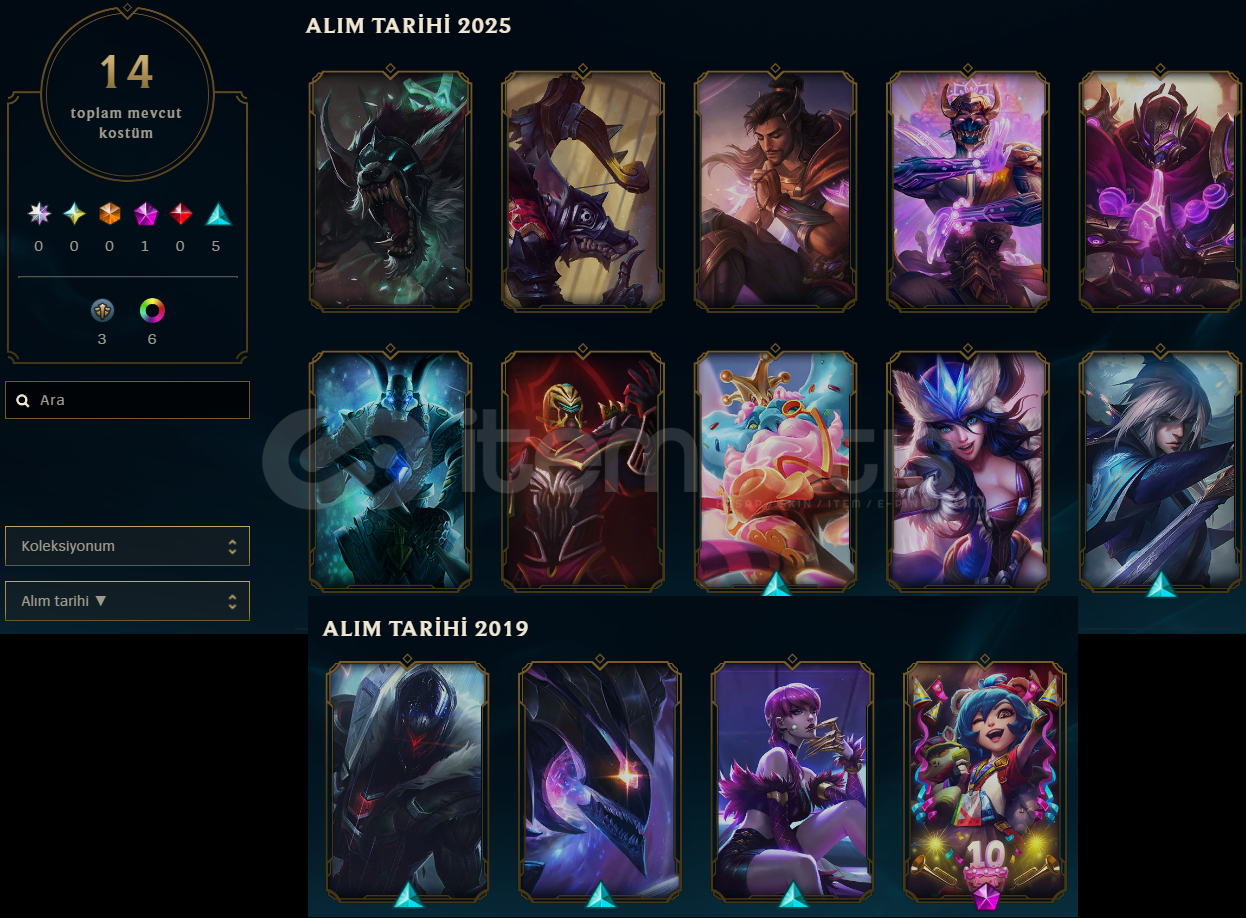The width and height of the screenshot is (1246, 918).
Task: Click the magnifier search icon
Action: click(x=23, y=400)
